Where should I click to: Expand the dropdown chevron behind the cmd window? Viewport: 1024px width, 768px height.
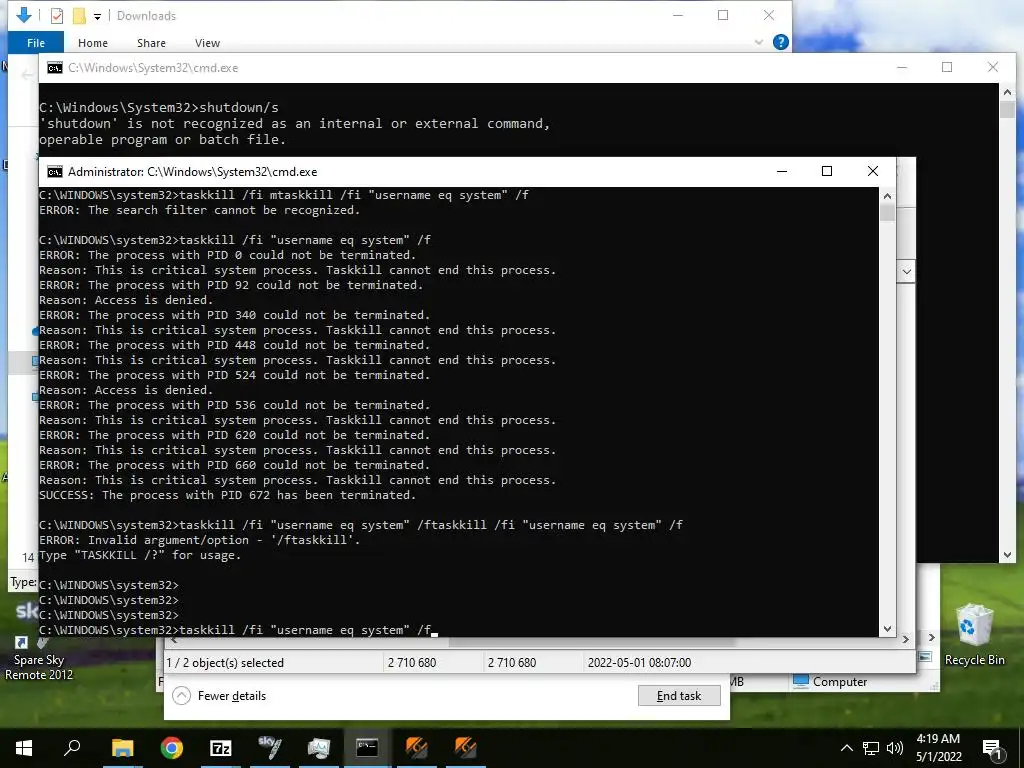906,272
